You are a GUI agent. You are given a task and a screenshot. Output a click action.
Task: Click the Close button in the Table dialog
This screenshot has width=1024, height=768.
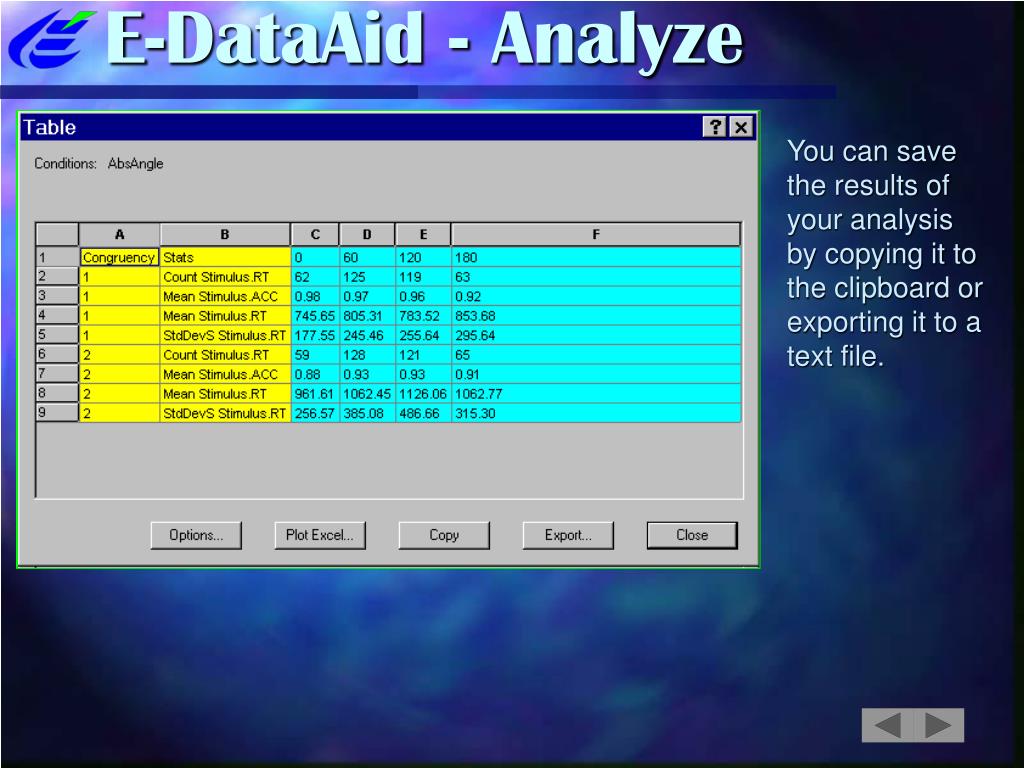(692, 536)
